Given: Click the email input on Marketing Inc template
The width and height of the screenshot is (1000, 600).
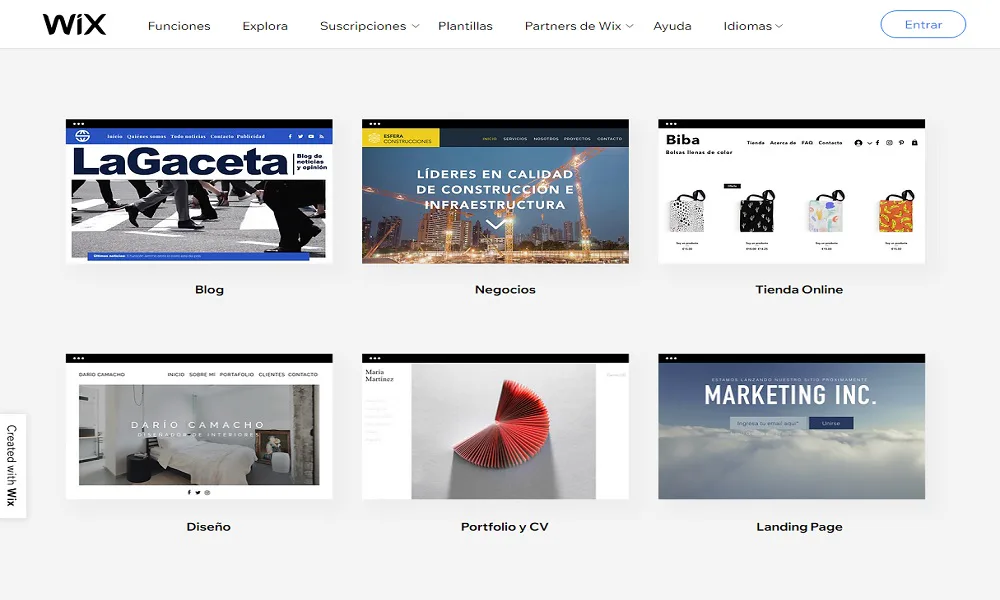Looking at the screenshot, I should (766, 422).
